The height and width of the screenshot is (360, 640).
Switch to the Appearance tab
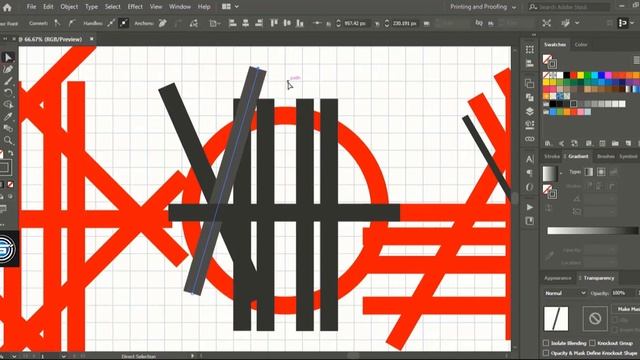(x=558, y=278)
